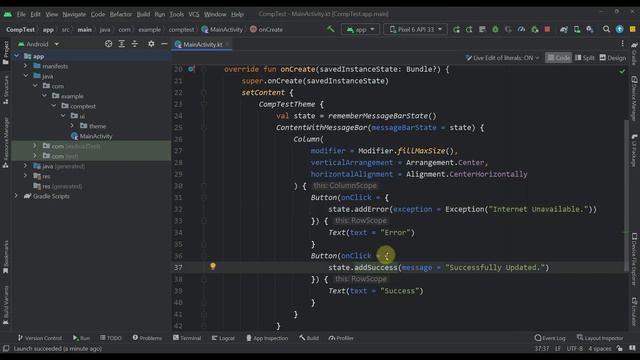Switch editor to Design view
Image resolution: width=640 pixels, height=360 pixels.
[x=613, y=58]
